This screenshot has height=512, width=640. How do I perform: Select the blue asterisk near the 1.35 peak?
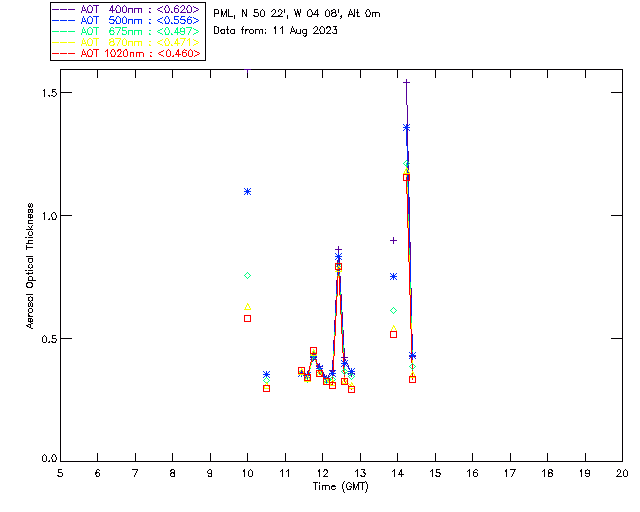pos(407,128)
